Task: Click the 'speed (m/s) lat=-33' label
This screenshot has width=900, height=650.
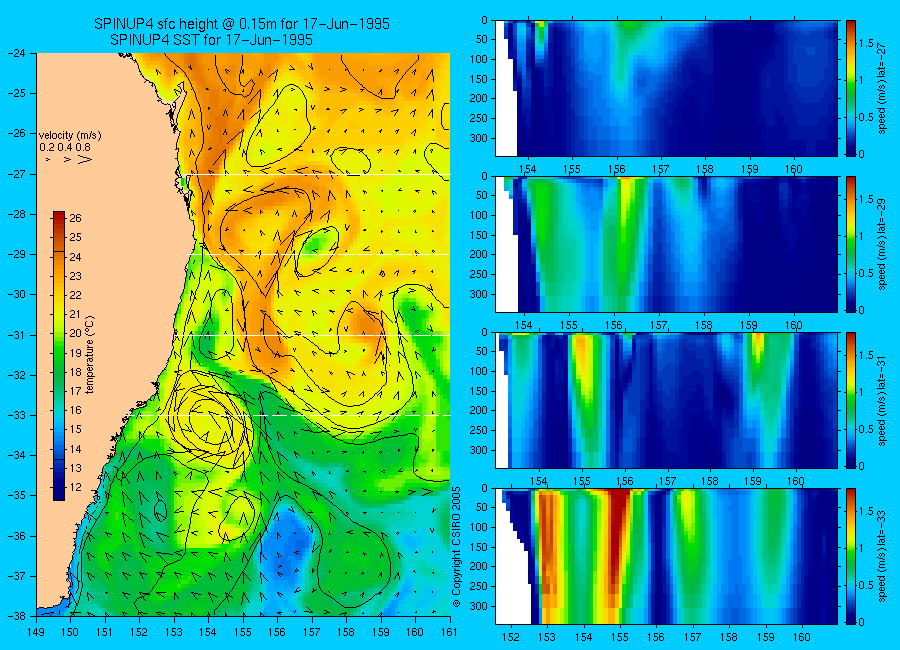Action: coord(883,555)
